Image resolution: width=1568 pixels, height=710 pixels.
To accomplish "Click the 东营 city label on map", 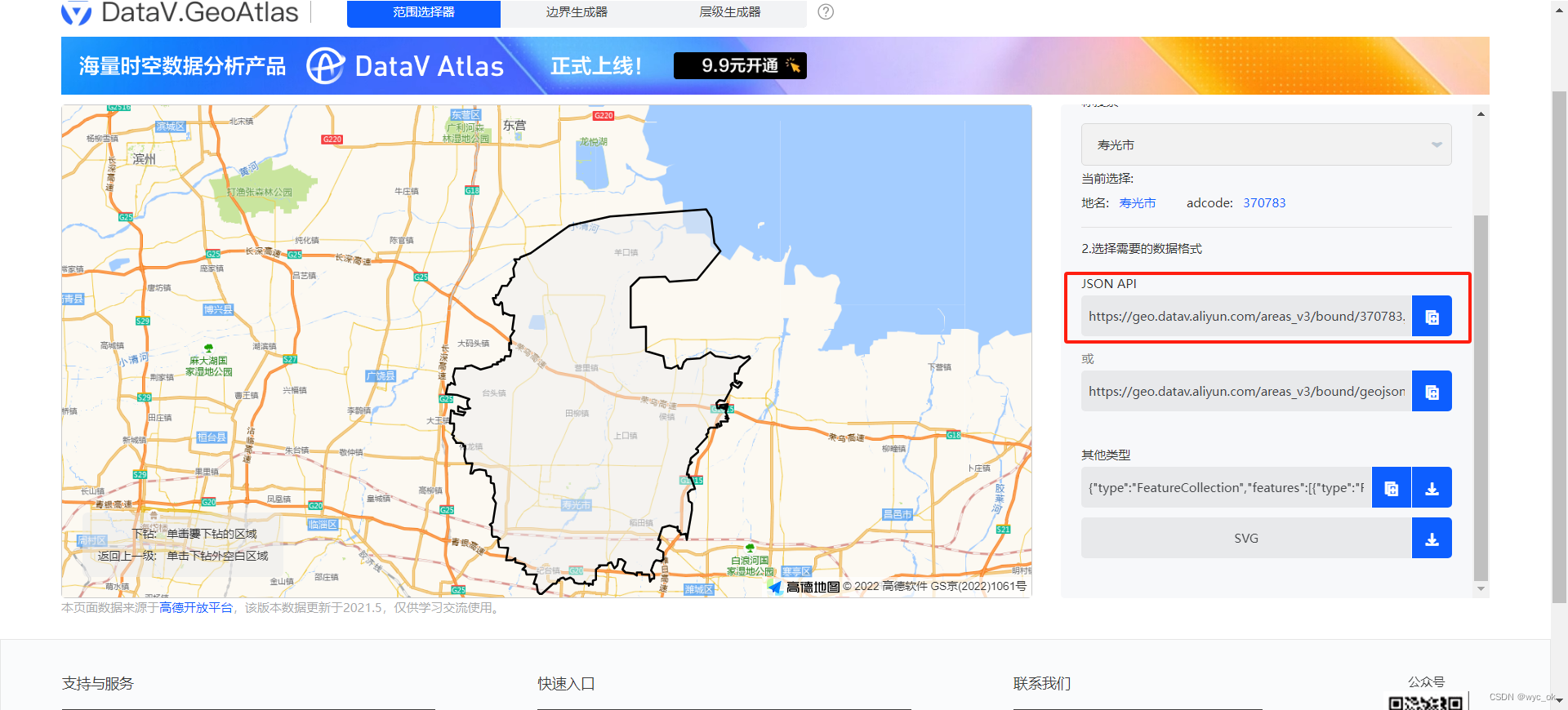I will tap(514, 126).
